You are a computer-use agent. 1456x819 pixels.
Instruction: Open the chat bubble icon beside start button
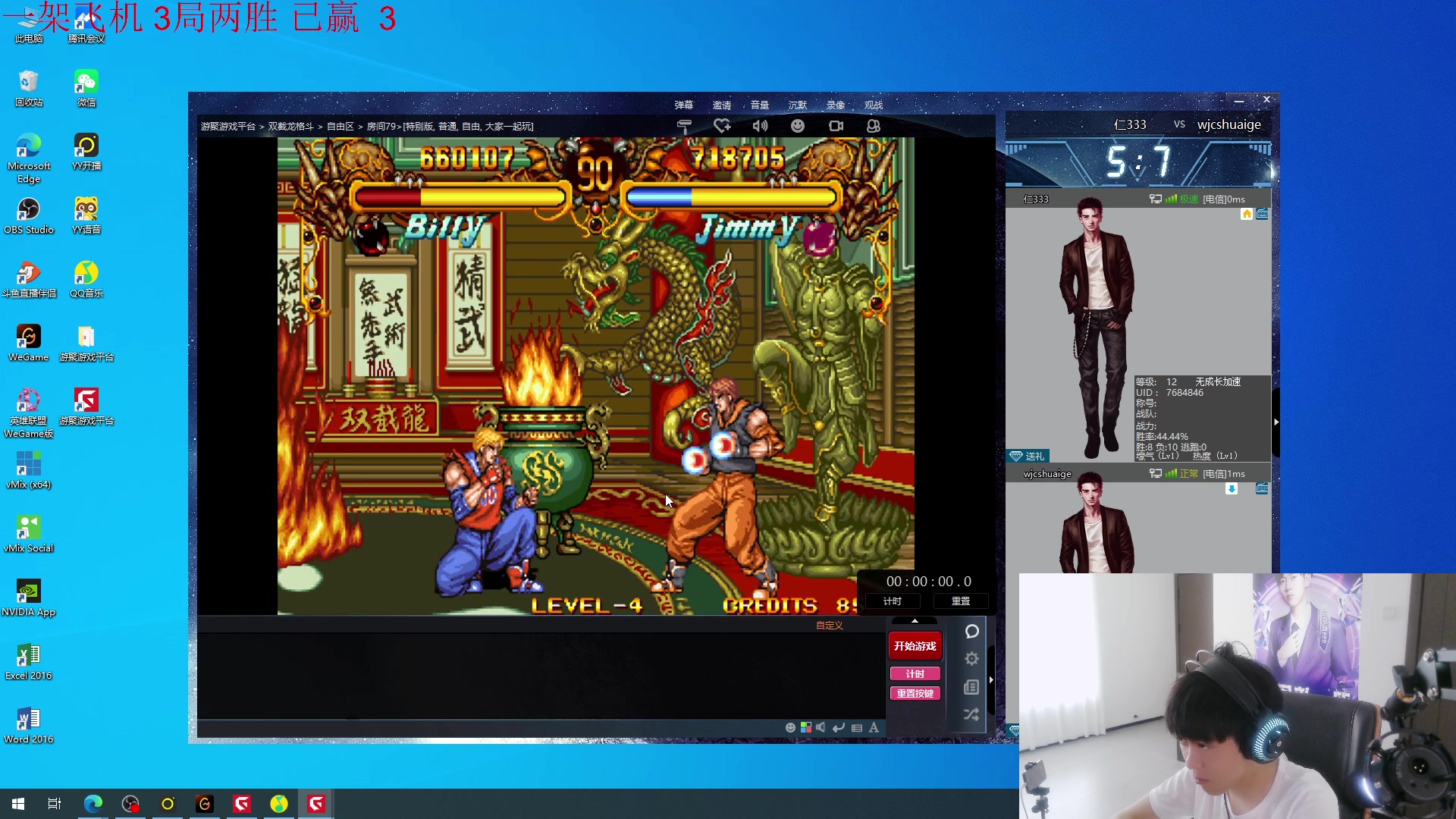(971, 632)
